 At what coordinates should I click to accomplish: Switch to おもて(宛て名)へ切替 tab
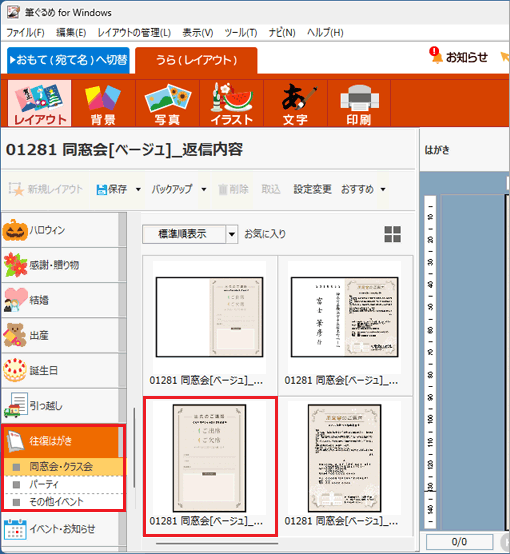[x=68, y=60]
